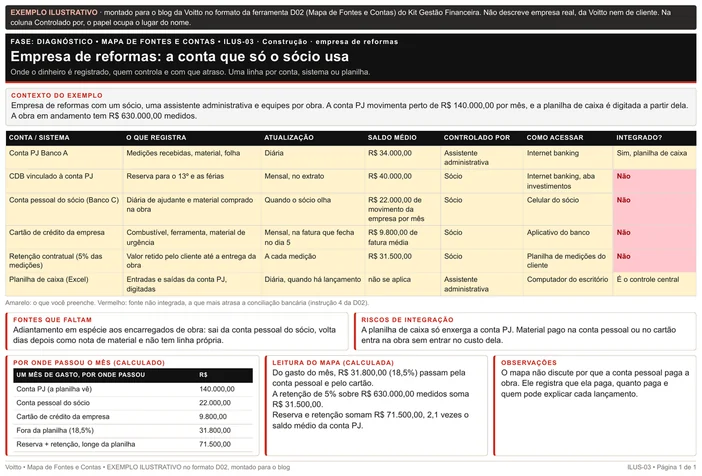Click the 'não se aplica' cell
This screenshot has width=702, height=476.
[x=403, y=284]
